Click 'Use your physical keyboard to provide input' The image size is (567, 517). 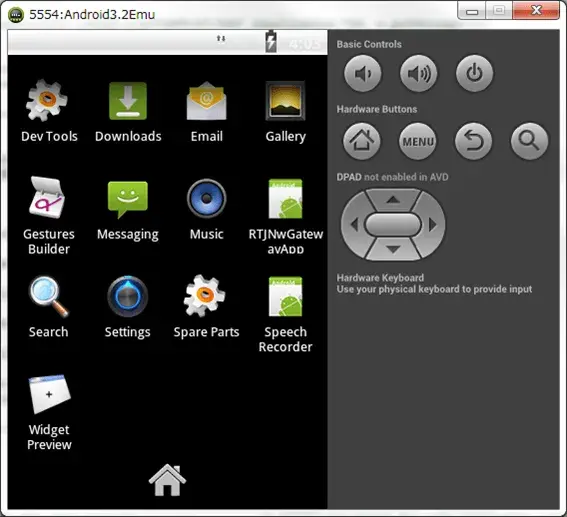click(x=434, y=289)
